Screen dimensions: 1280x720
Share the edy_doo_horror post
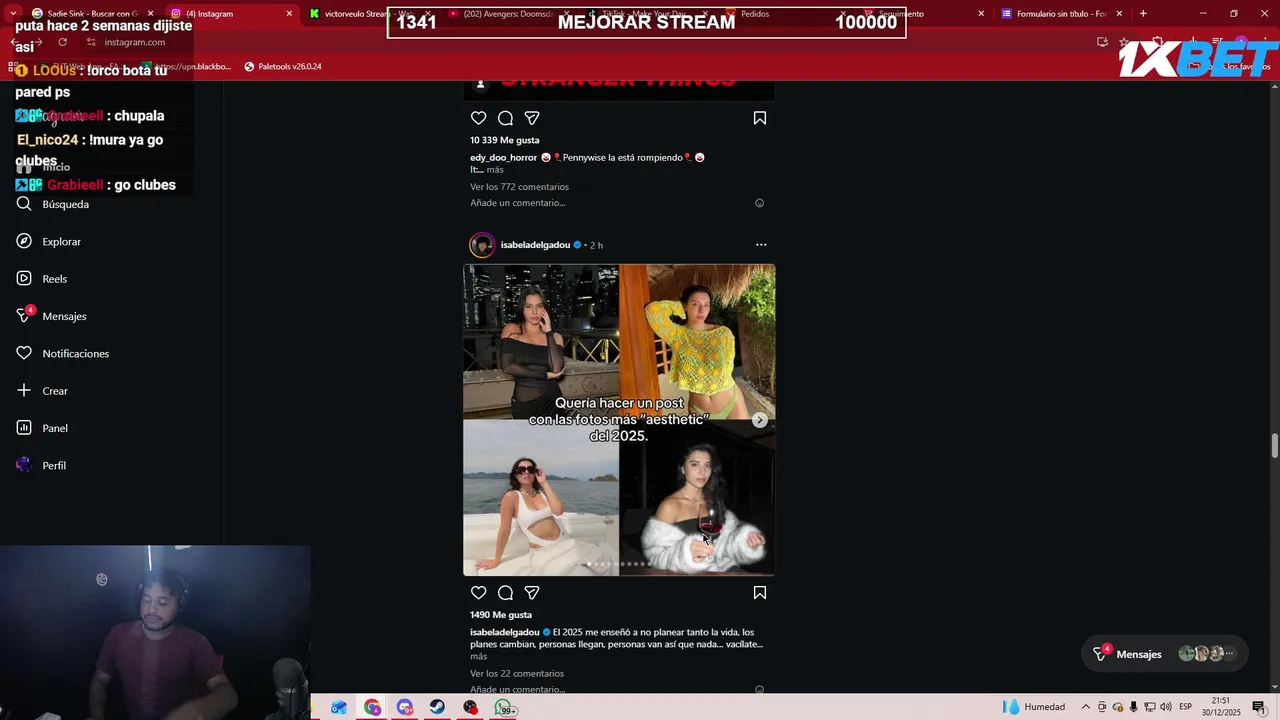tap(532, 118)
